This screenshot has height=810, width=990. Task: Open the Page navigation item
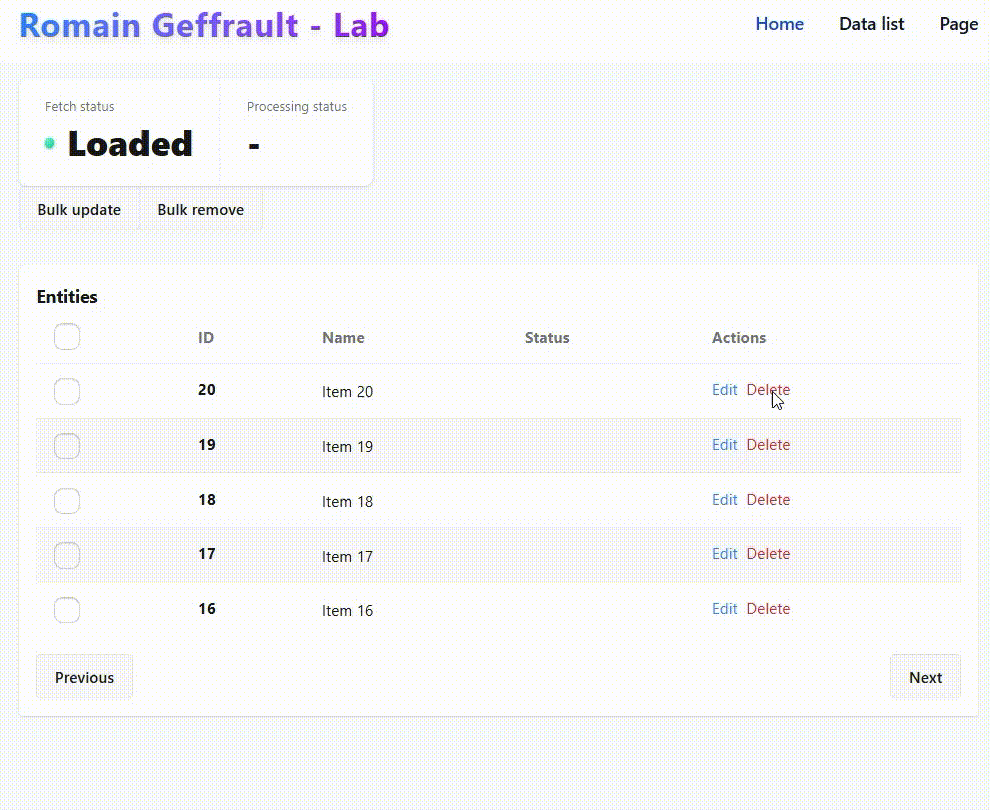pos(958,24)
